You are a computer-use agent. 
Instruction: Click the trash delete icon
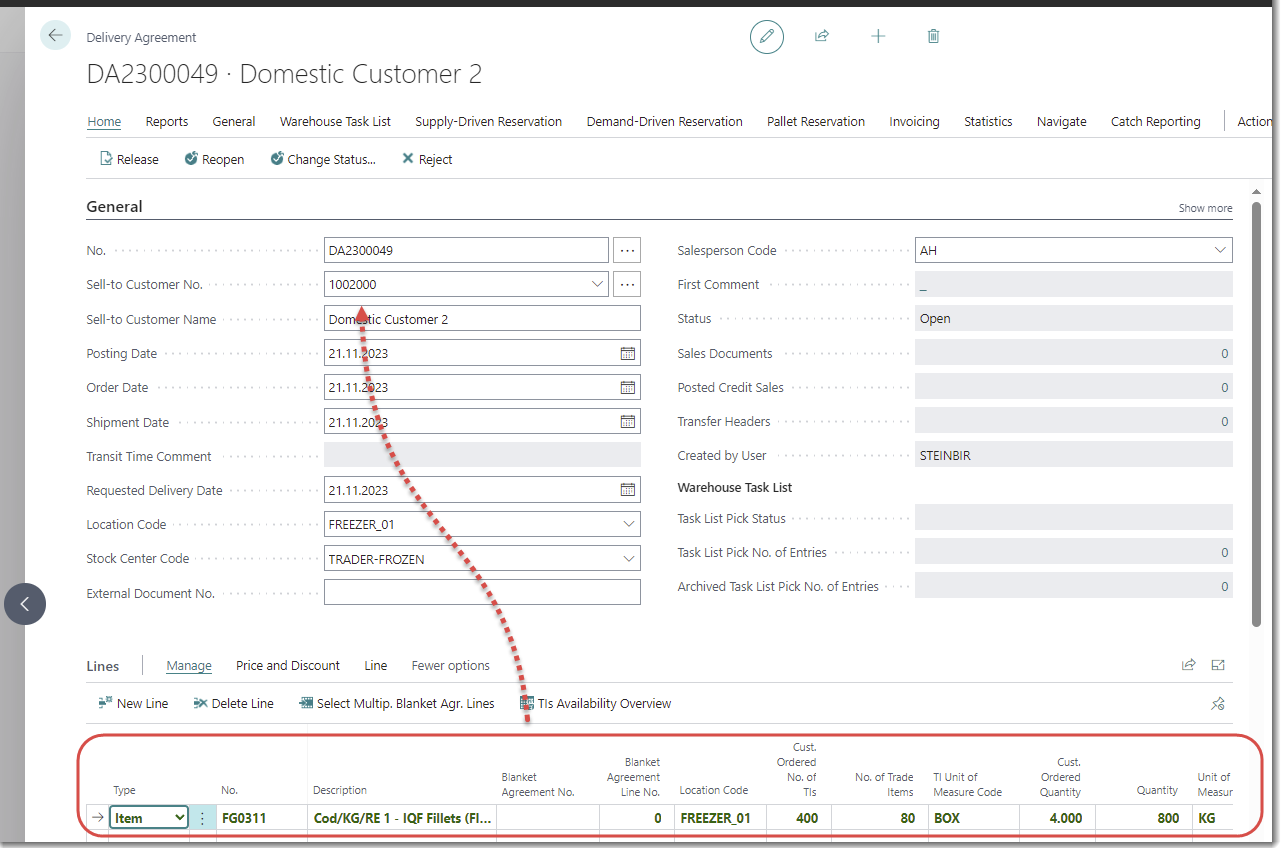(934, 37)
